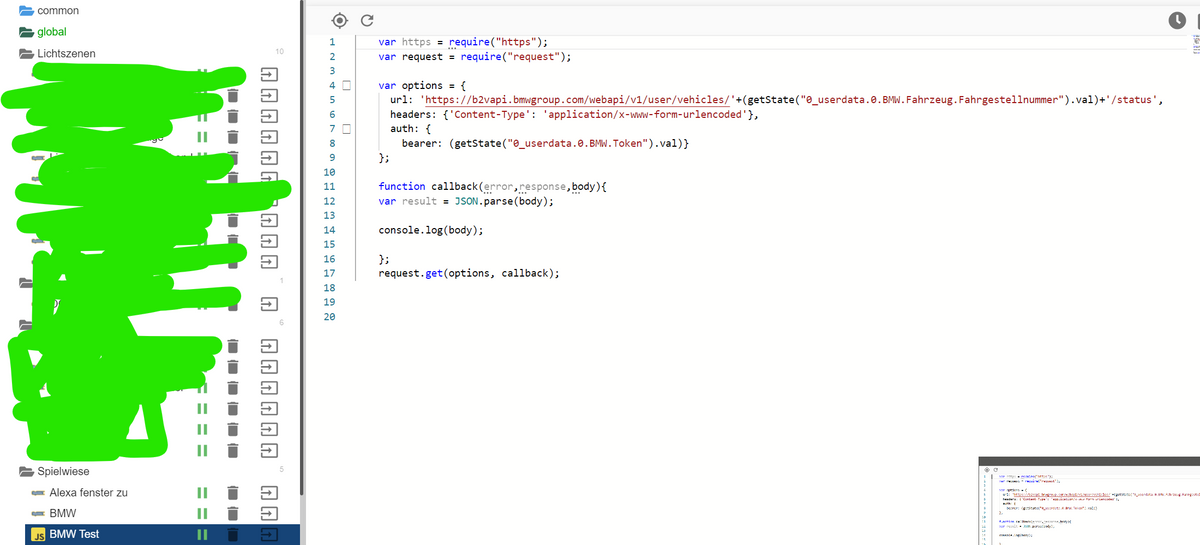
Task: Click line number 11 in the gutter
Action: (329, 187)
